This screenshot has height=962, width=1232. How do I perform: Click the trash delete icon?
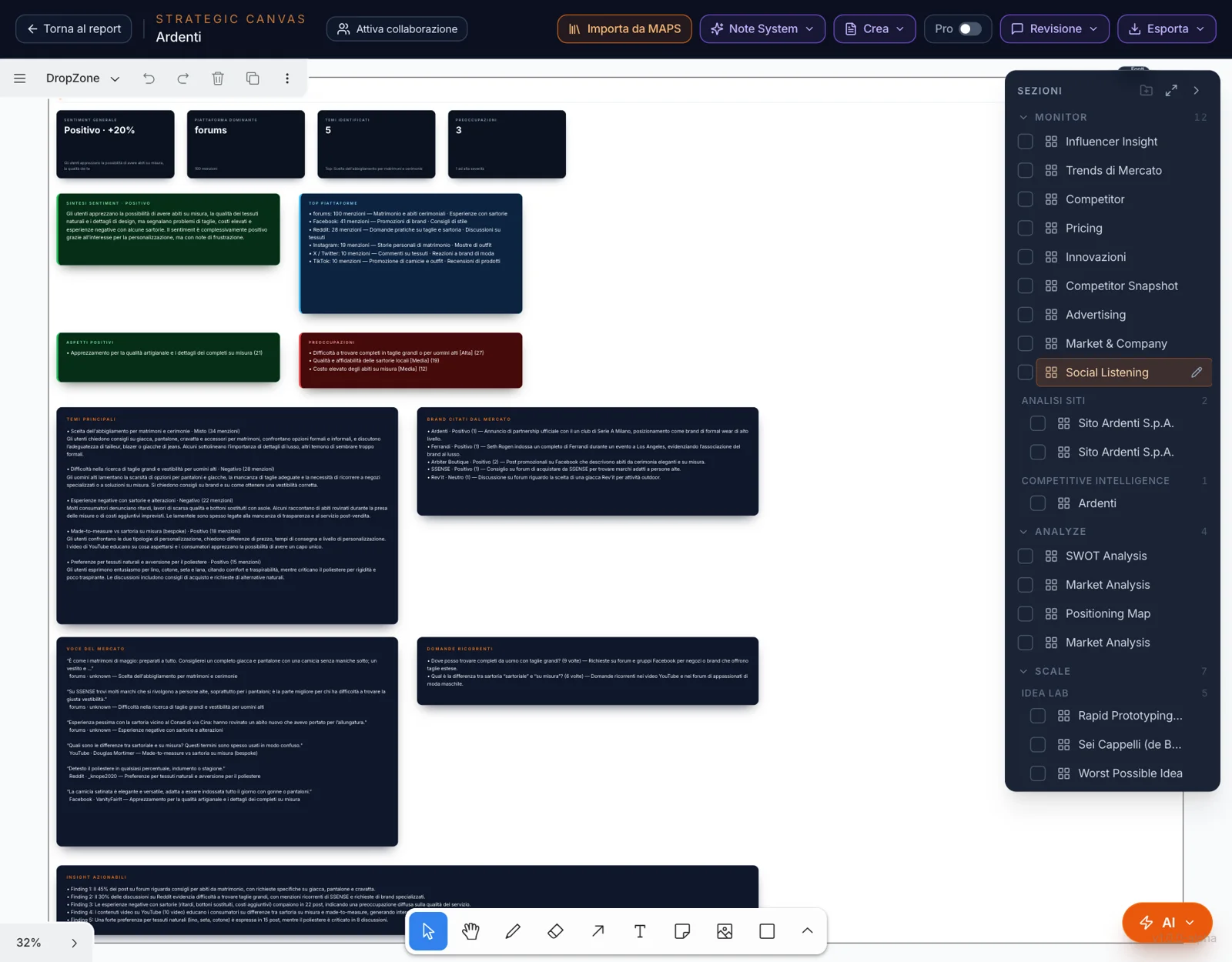tap(218, 78)
